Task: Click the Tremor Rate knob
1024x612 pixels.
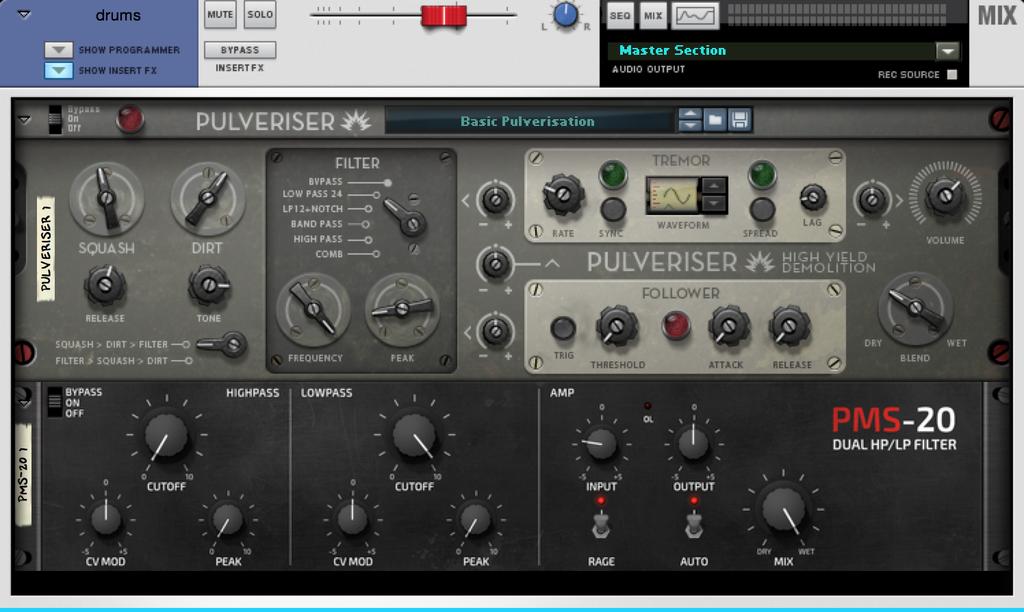Action: tap(562, 195)
